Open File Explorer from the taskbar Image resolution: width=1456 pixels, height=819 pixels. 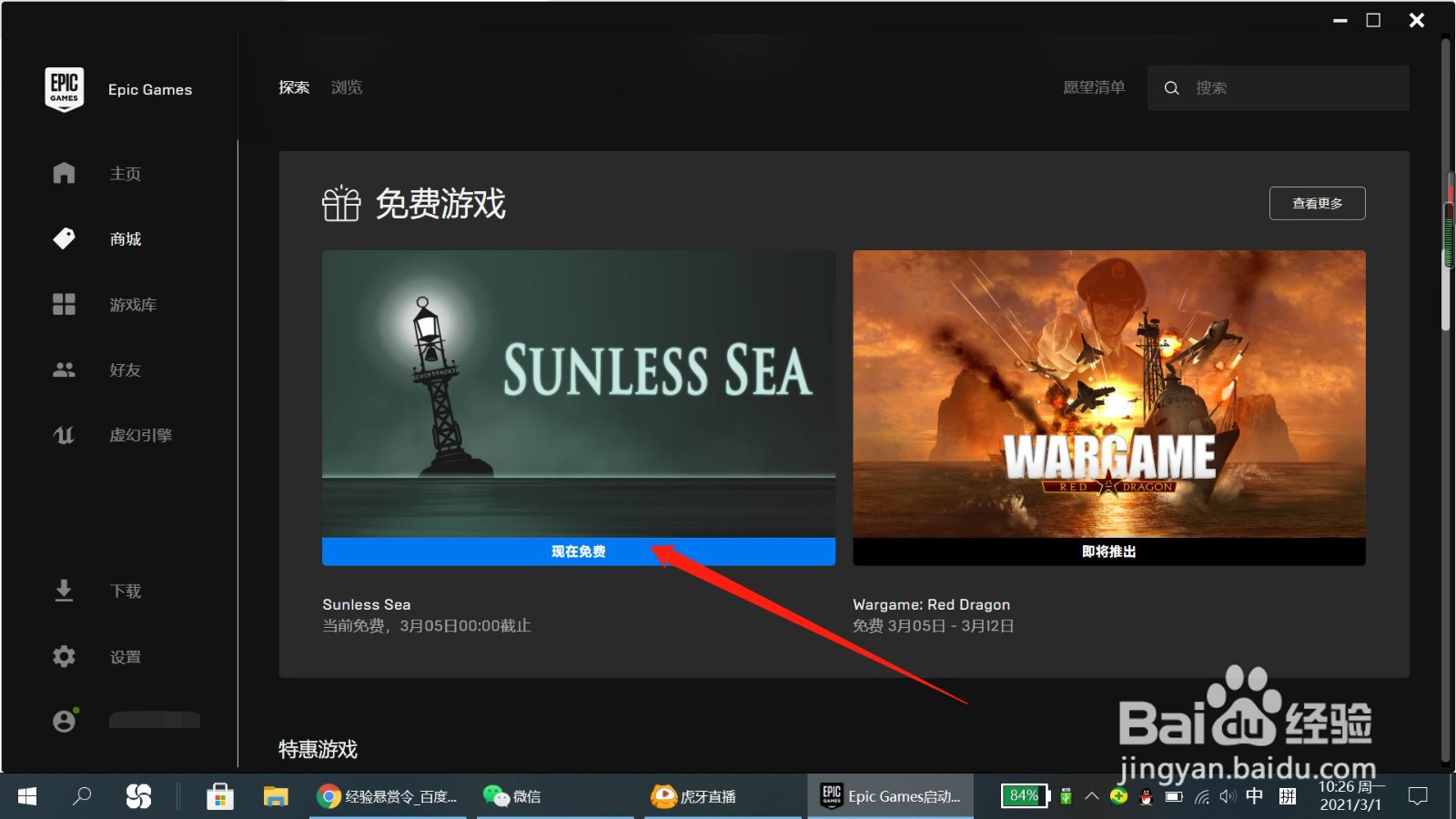click(276, 796)
